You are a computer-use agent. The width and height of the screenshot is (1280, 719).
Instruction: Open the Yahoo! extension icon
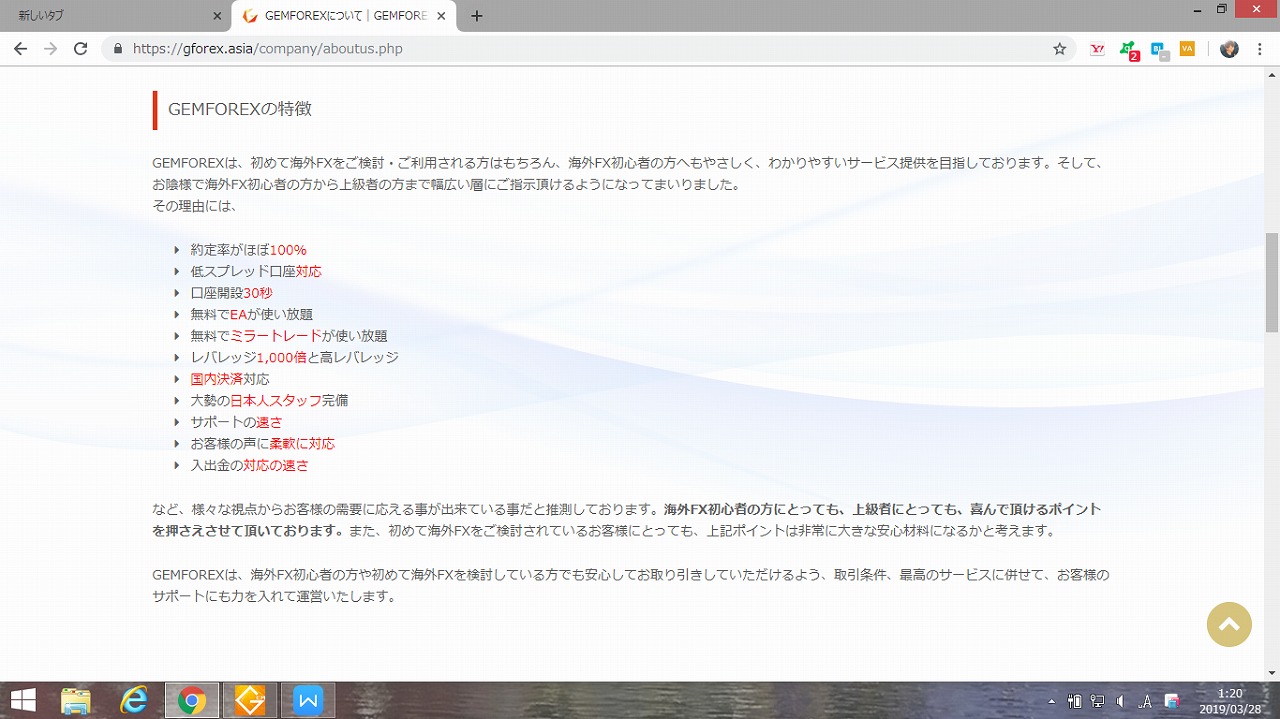[1097, 48]
